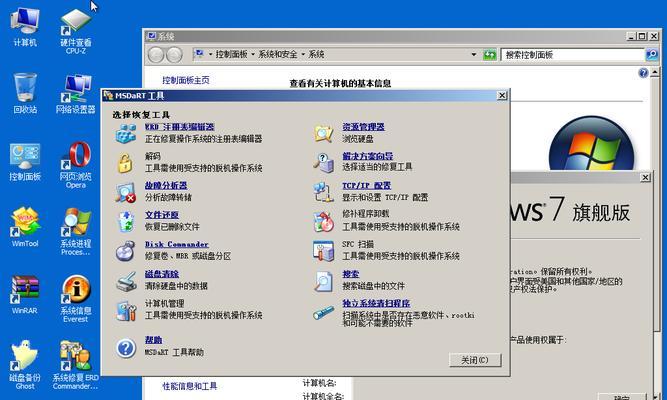Click the 解码 locked tool label
Image resolution: width=667 pixels, height=400 pixels.
pyautogui.click(x=153, y=156)
